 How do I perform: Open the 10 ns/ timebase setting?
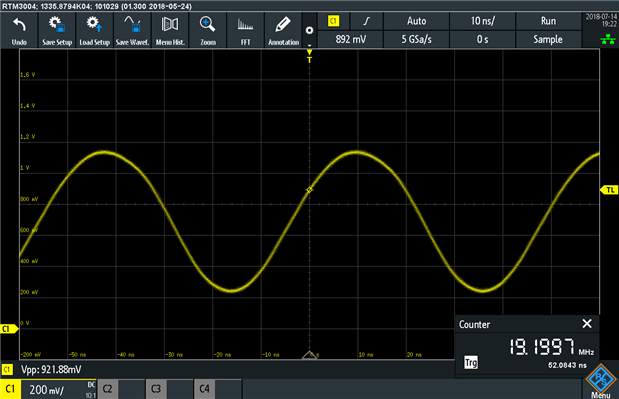(482, 21)
